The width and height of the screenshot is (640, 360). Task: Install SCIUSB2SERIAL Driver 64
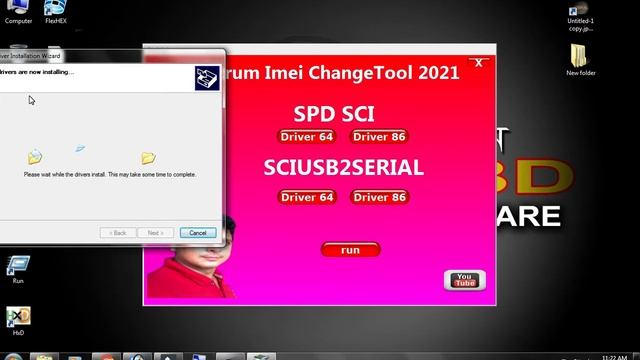coord(307,197)
